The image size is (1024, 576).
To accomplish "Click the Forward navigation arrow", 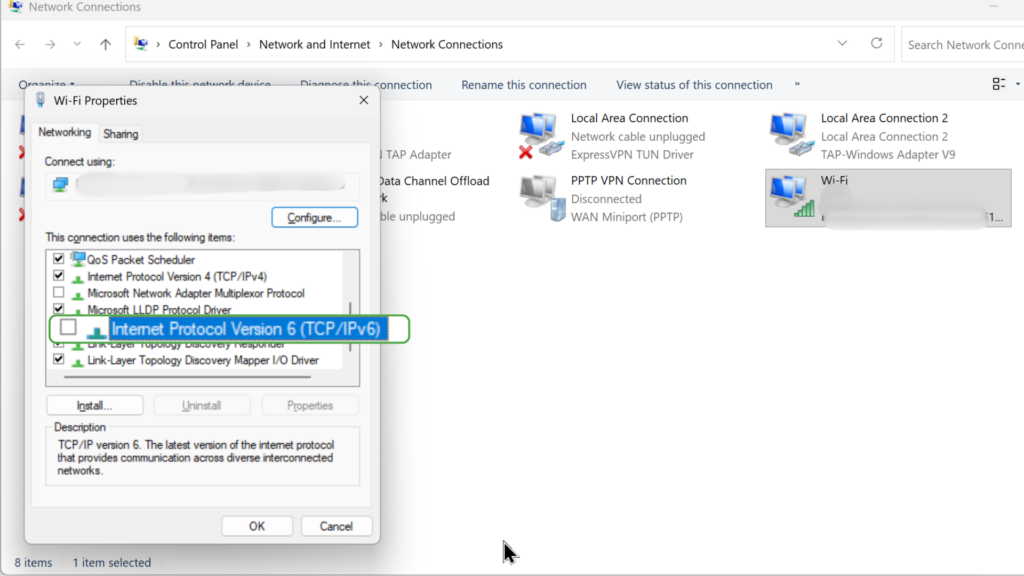I will tap(50, 44).
